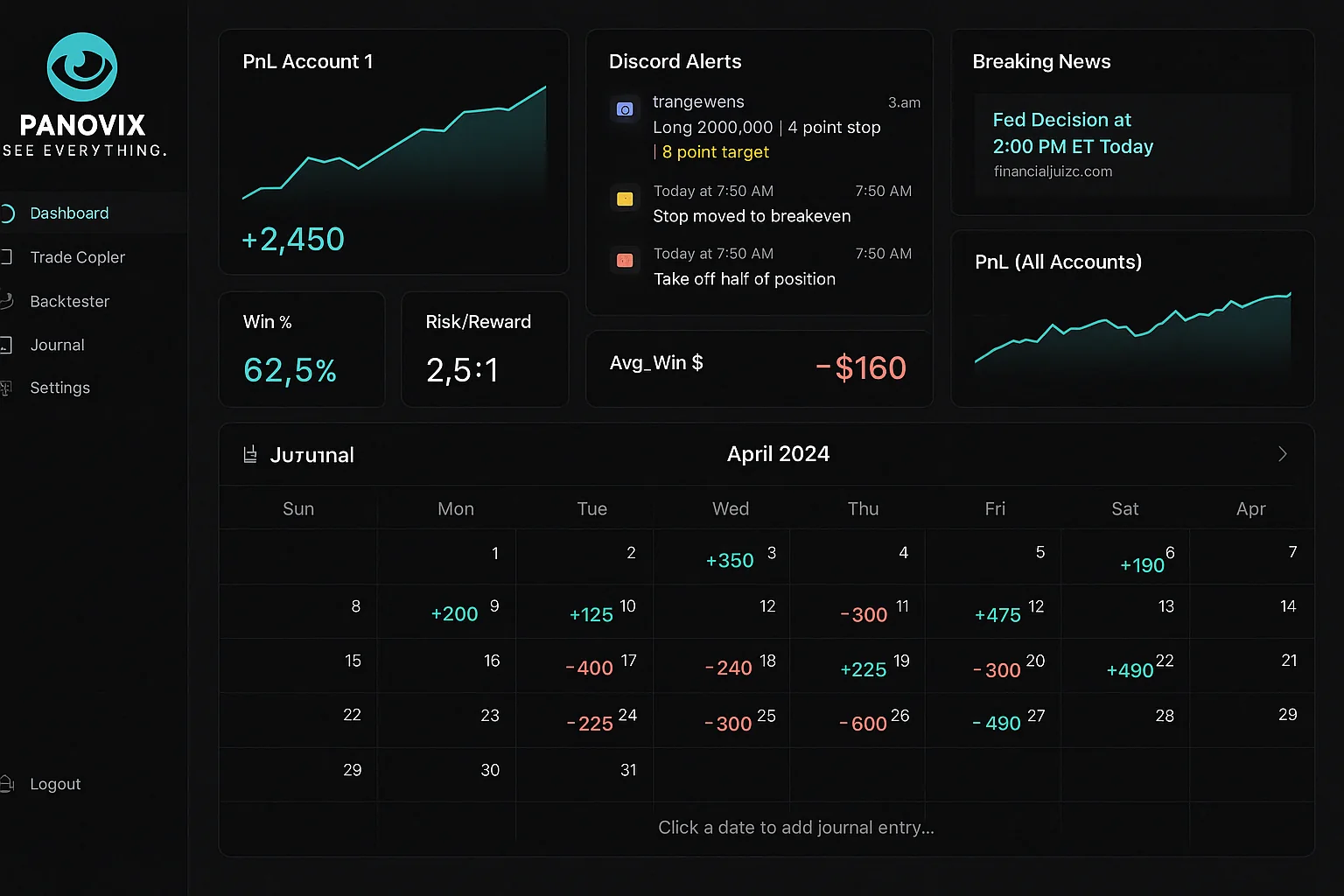Click the blue trangewens alert avatar icon
Image resolution: width=1344 pixels, height=896 pixels.
tap(625, 108)
